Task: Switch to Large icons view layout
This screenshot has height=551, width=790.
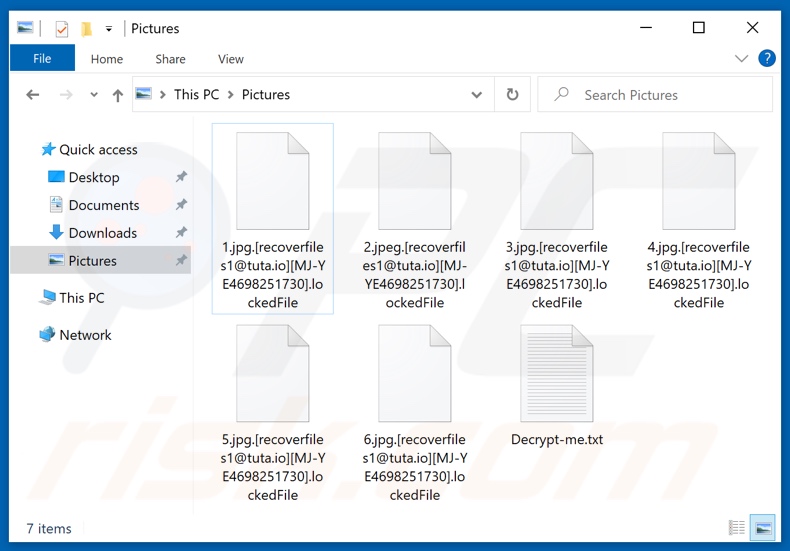Action: (x=763, y=528)
